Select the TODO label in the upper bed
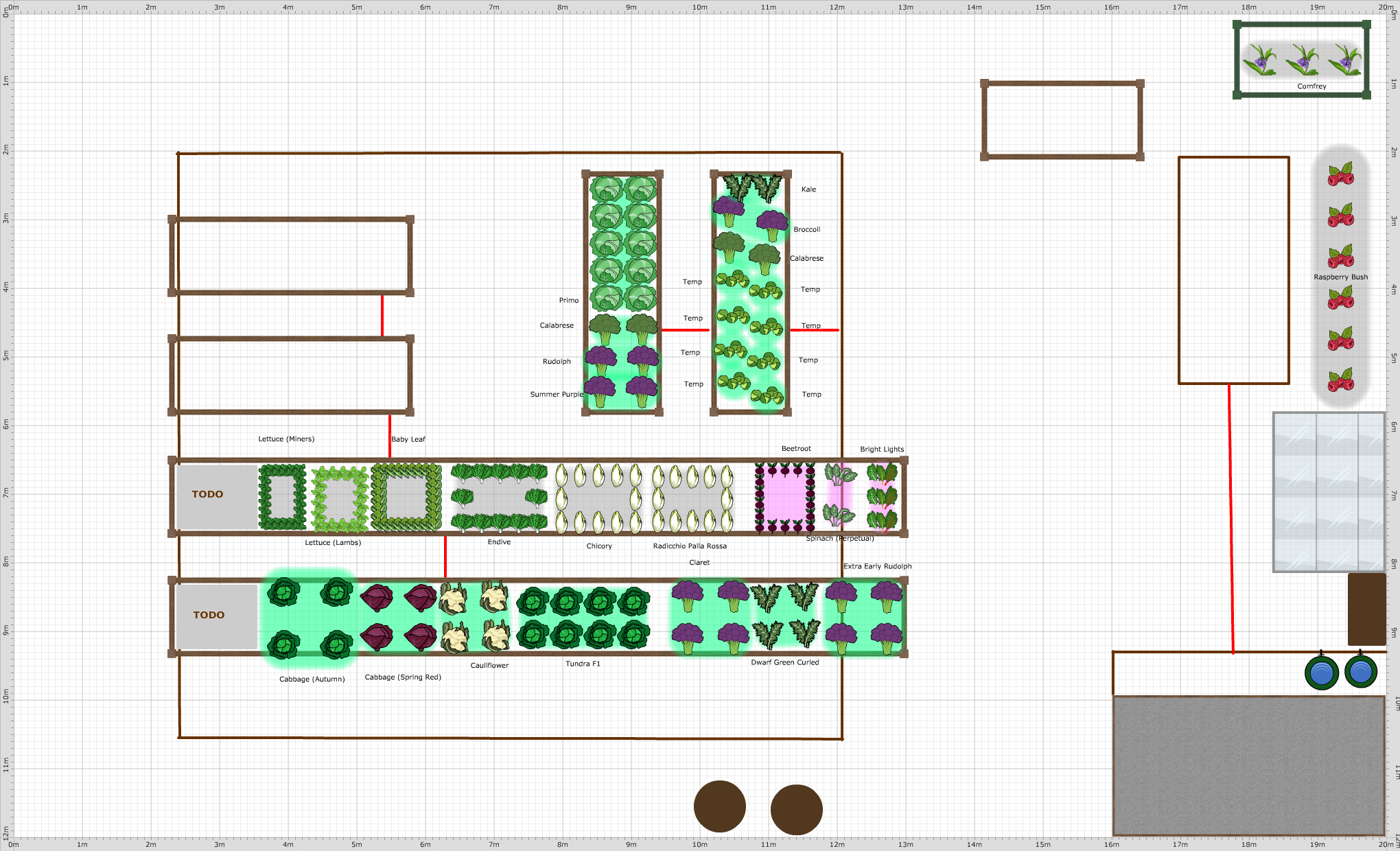Image resolution: width=1400 pixels, height=851 pixels. pyautogui.click(x=207, y=493)
